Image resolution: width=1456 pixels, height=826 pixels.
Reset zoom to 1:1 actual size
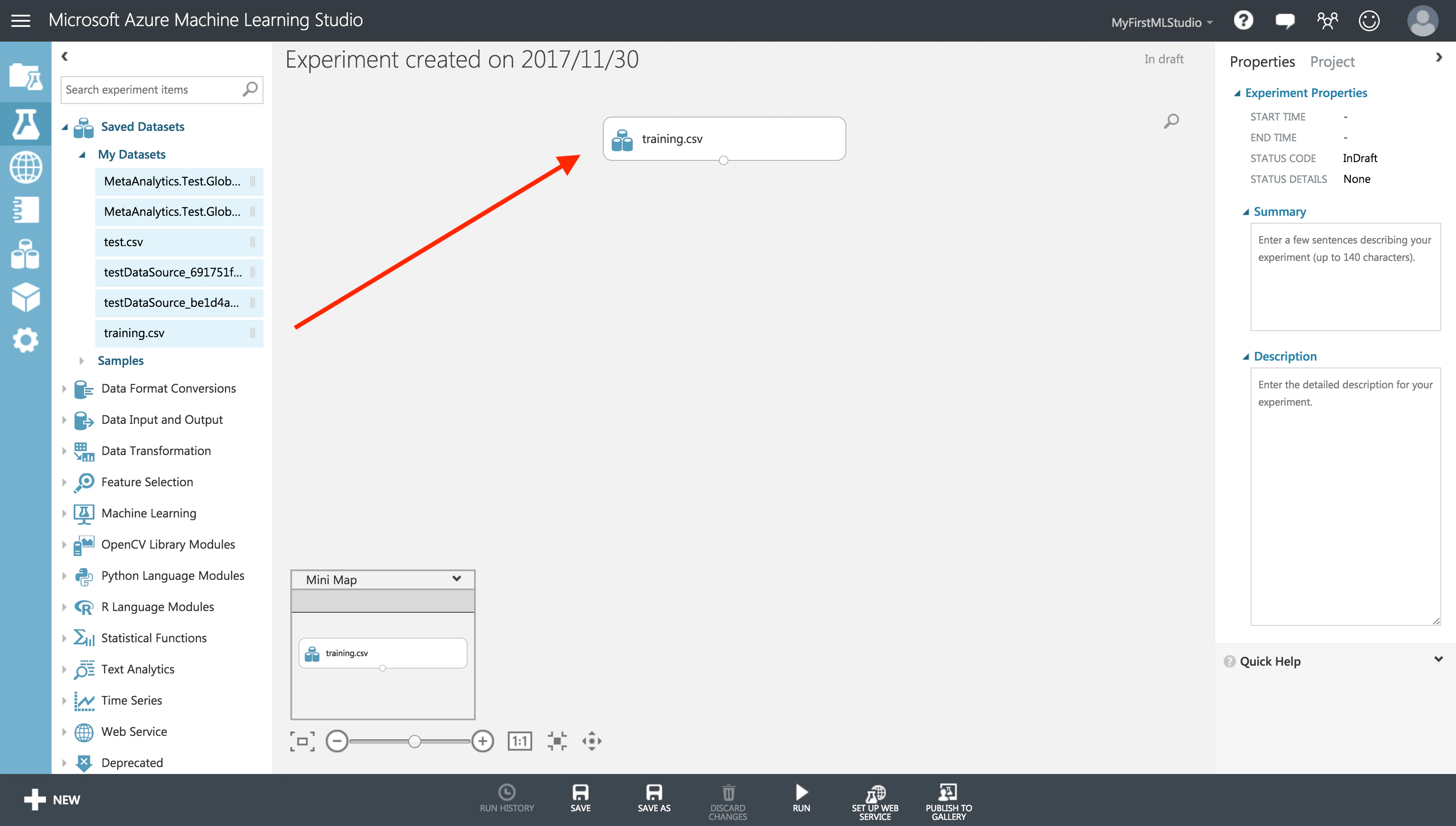pos(520,741)
